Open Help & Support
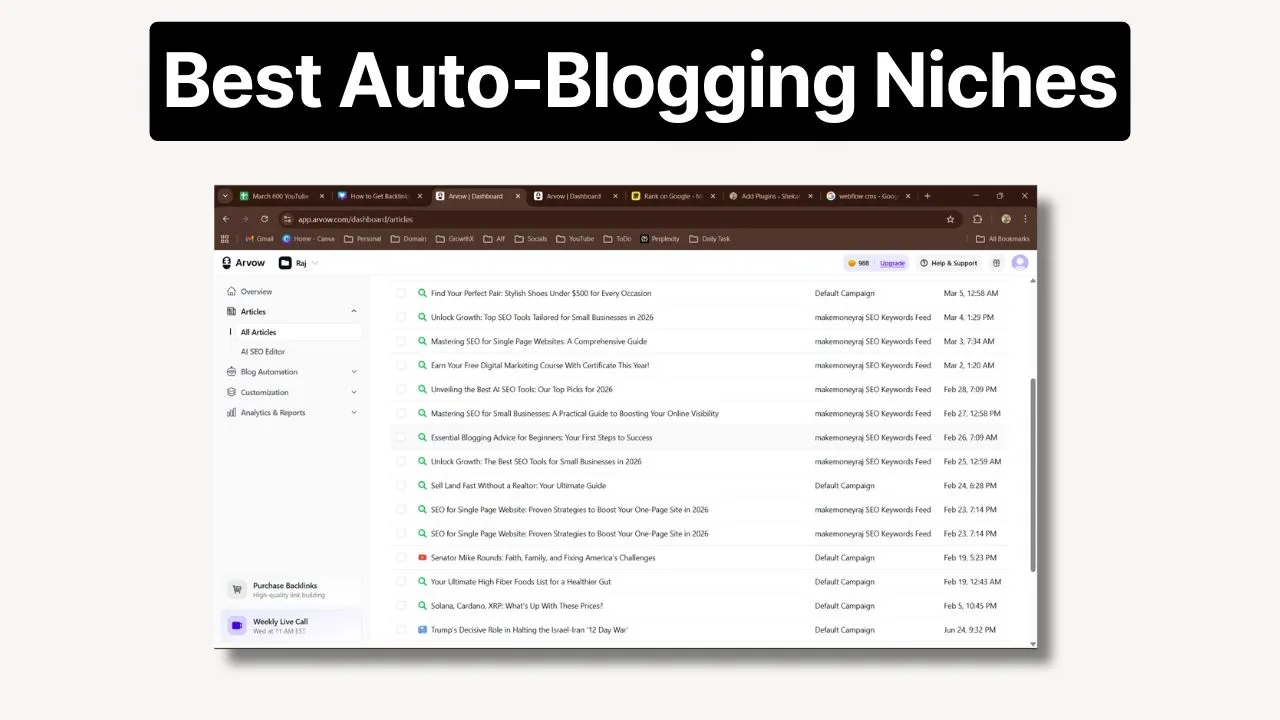This screenshot has width=1280, height=720. point(948,263)
